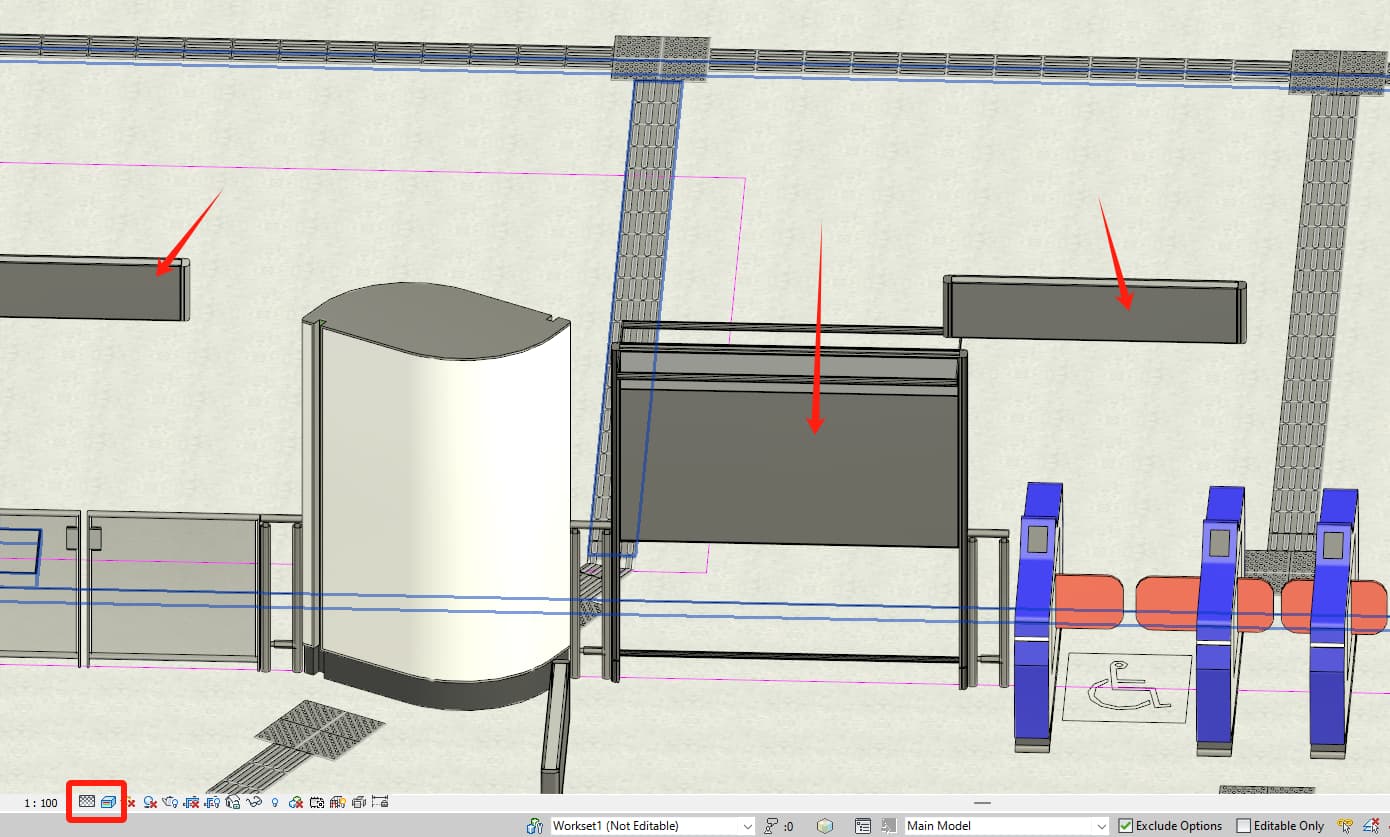Open the Detail Level control
The height and width of the screenshot is (837, 1390).
[x=88, y=801]
